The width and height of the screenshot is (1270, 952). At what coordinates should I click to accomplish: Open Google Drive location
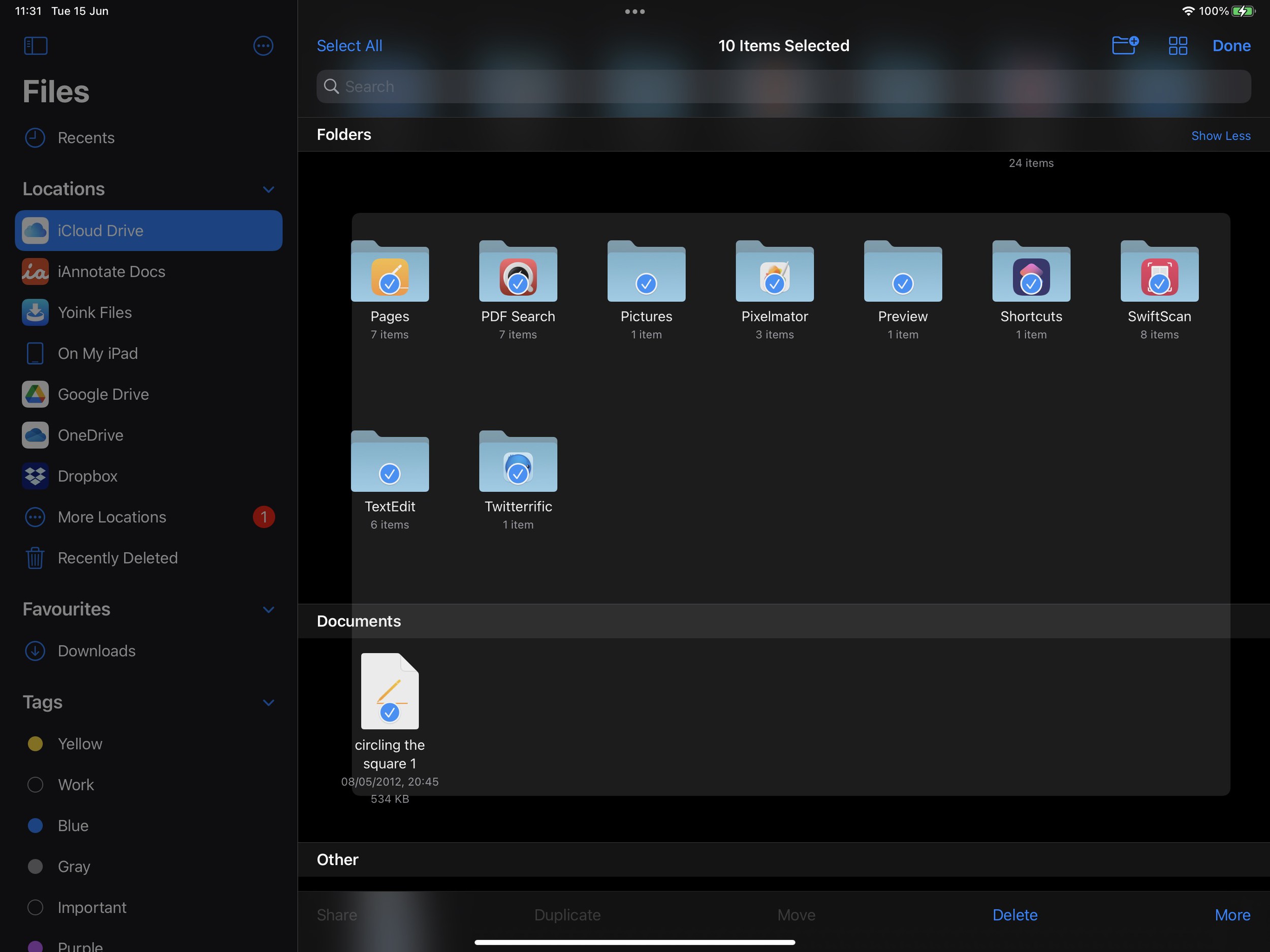coord(103,395)
